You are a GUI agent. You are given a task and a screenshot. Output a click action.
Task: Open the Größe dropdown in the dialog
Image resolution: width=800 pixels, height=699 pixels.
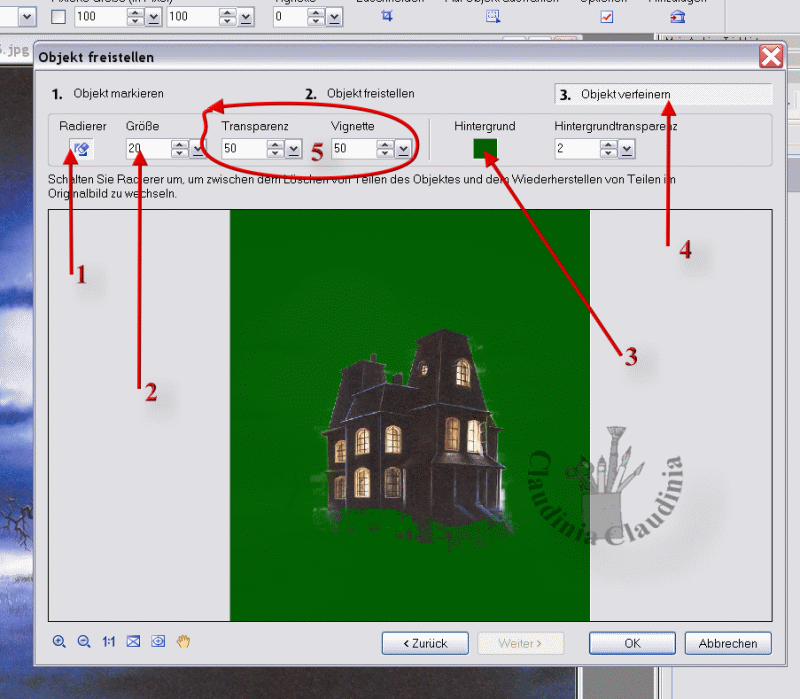click(197, 149)
